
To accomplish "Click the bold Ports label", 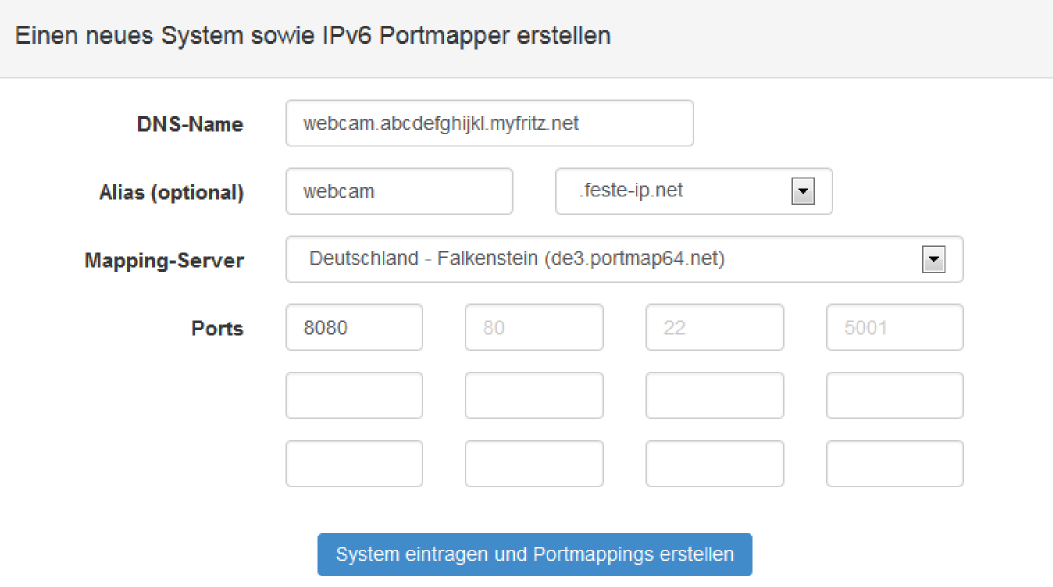I will (x=217, y=327).
